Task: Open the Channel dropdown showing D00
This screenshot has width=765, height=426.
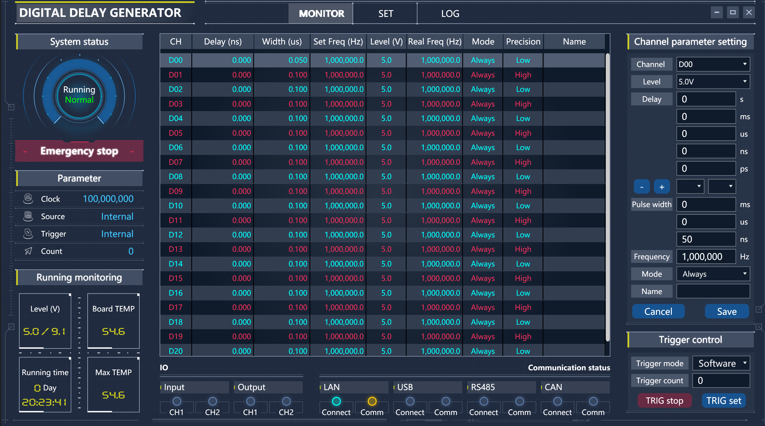Action: click(x=712, y=64)
